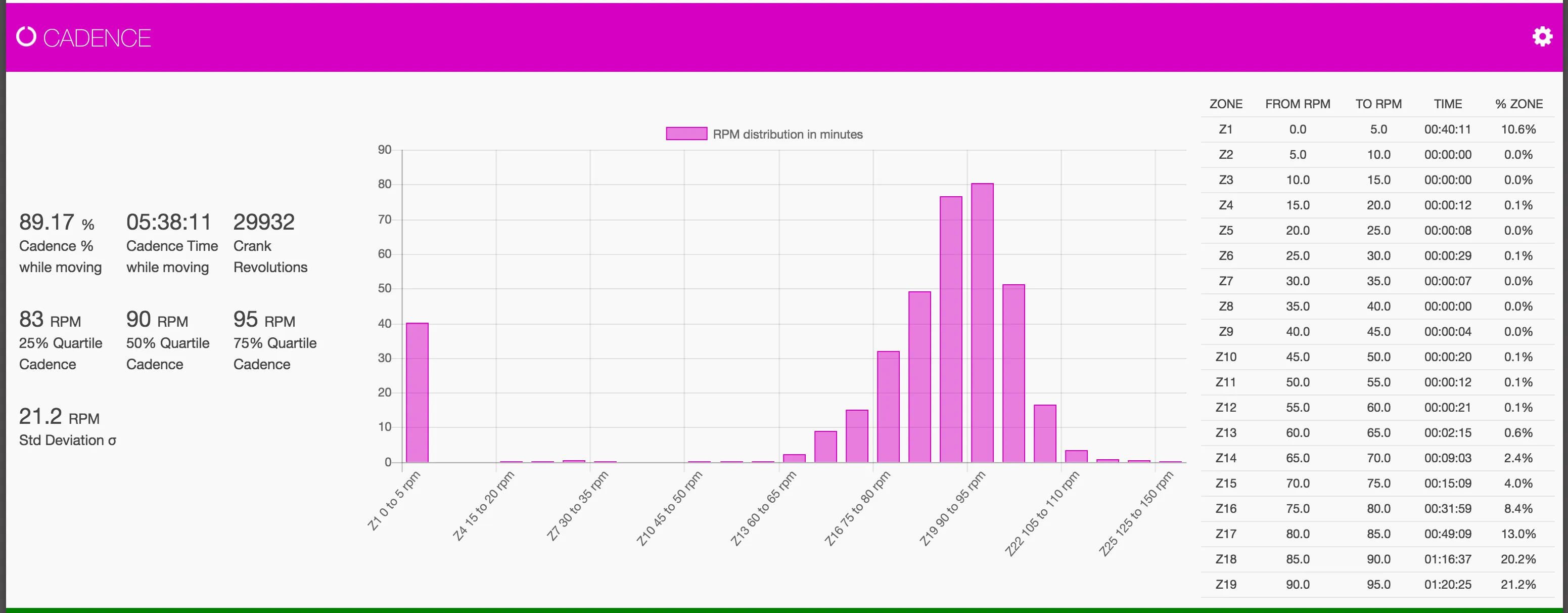Click the Z1 0 to 5 rpm bar
Screen dimensions: 1568x613
(417, 392)
